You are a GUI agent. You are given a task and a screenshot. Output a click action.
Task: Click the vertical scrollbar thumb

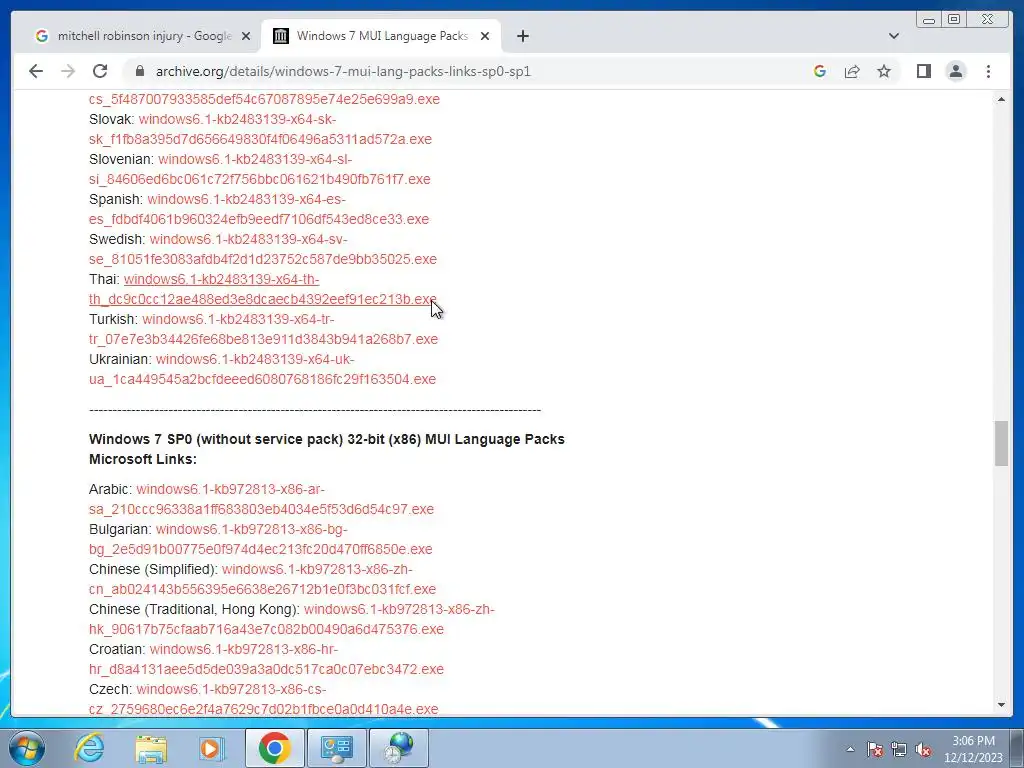point(1001,443)
